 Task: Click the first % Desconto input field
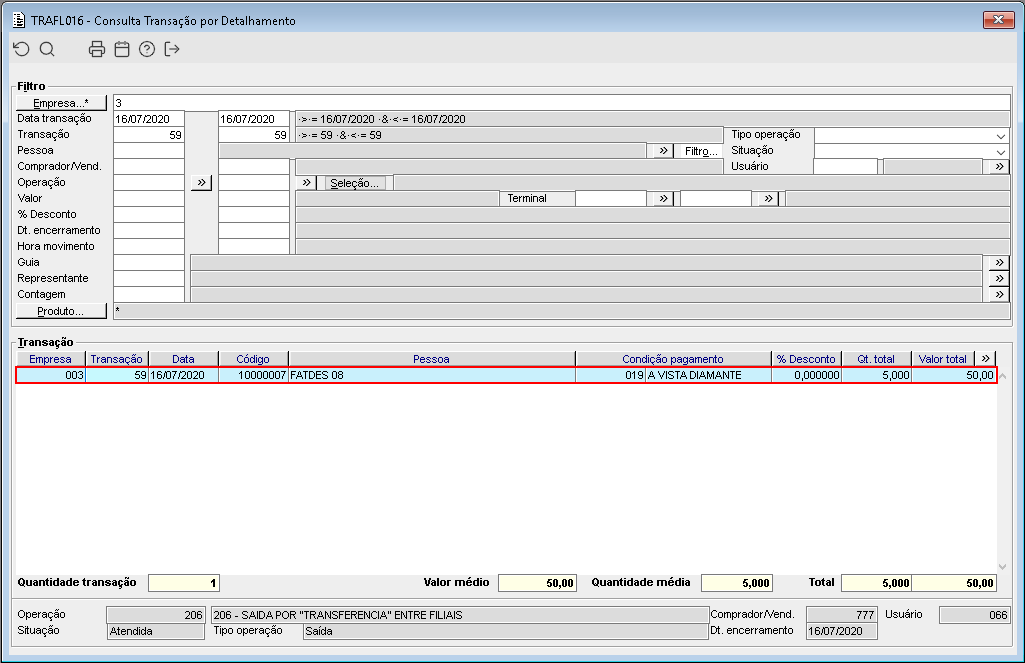(x=149, y=215)
